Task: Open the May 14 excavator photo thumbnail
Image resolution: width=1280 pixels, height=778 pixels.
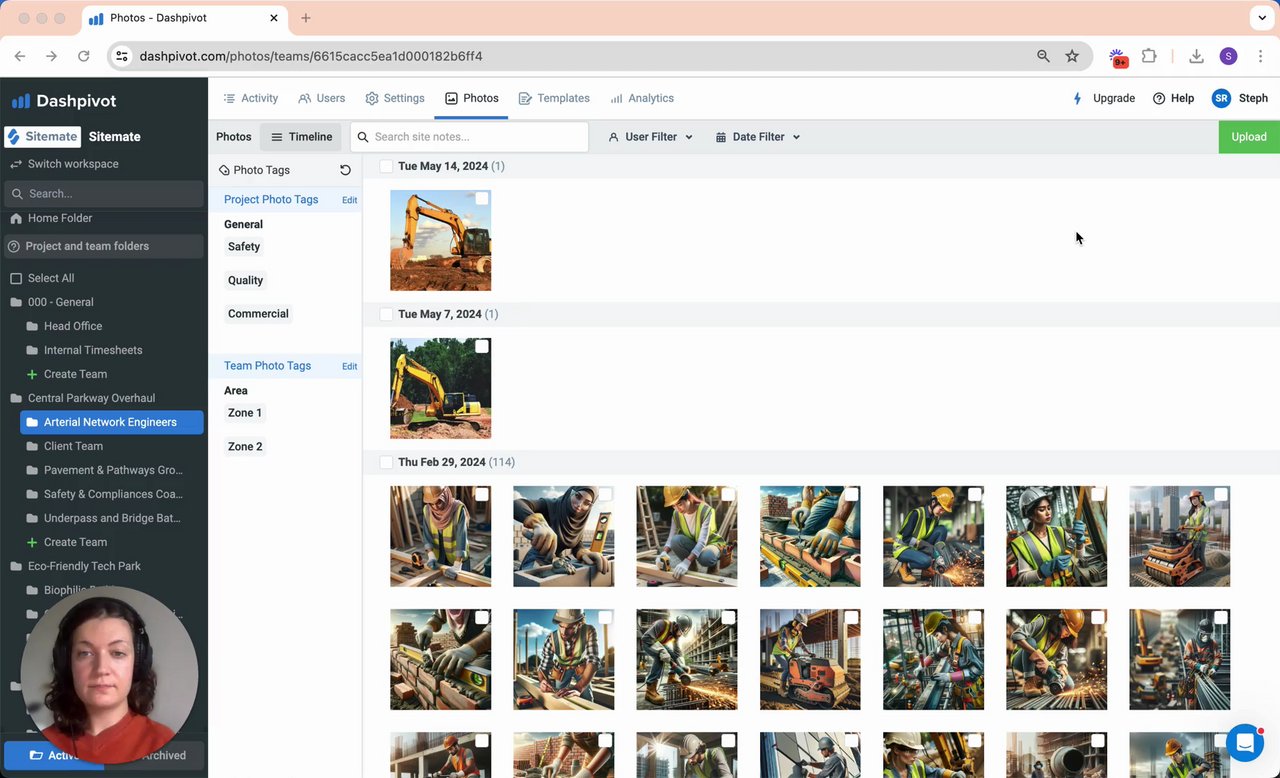Action: point(440,240)
